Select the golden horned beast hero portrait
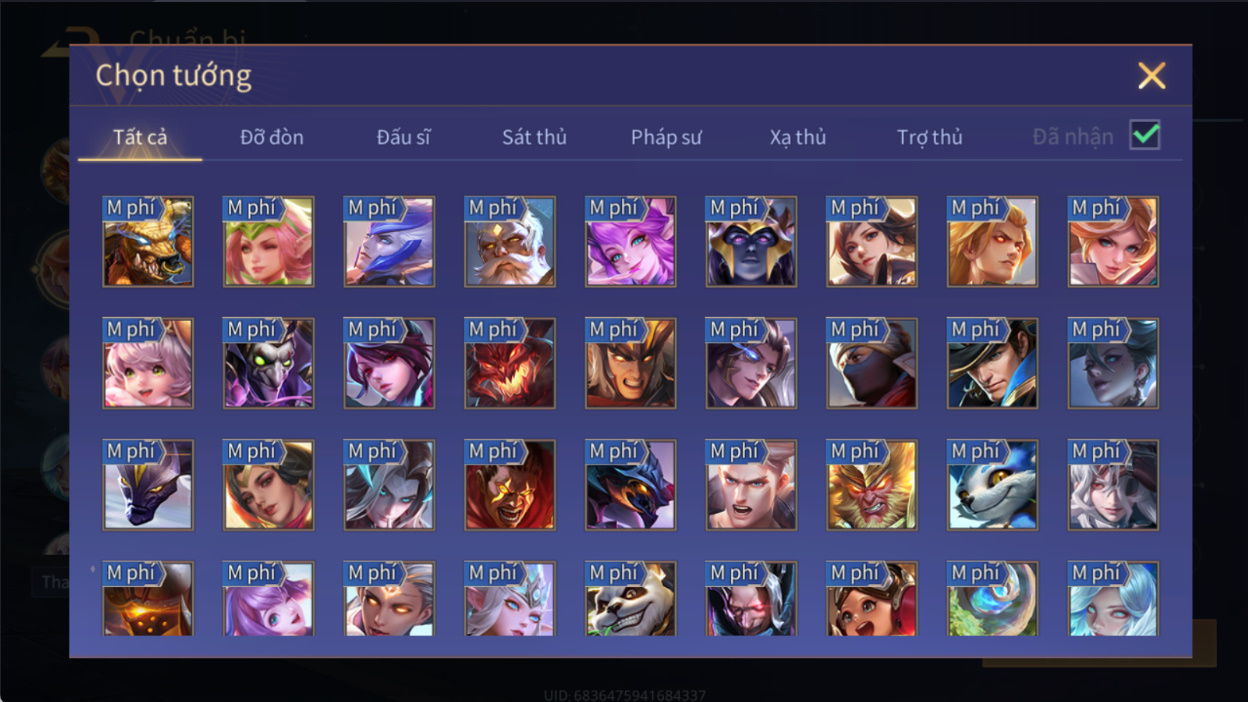The height and width of the screenshot is (702, 1248). point(148,242)
